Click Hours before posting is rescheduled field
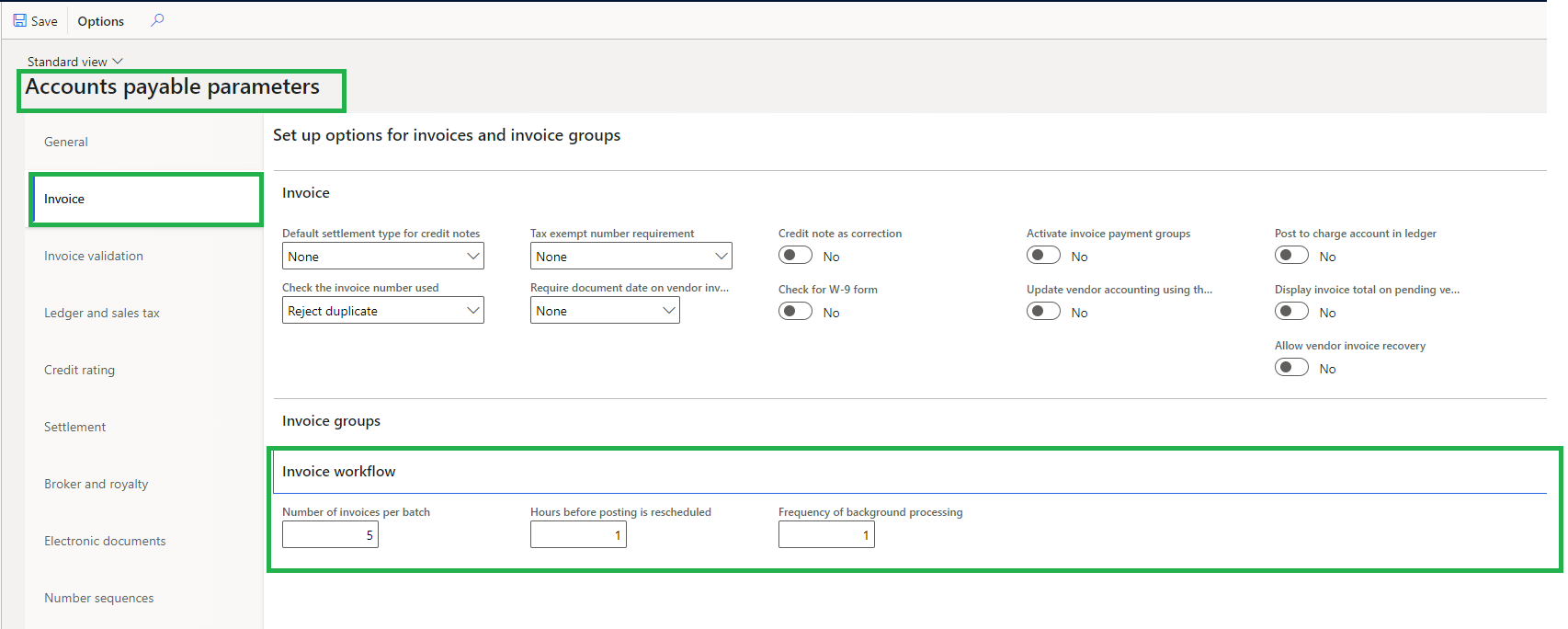 [x=578, y=535]
